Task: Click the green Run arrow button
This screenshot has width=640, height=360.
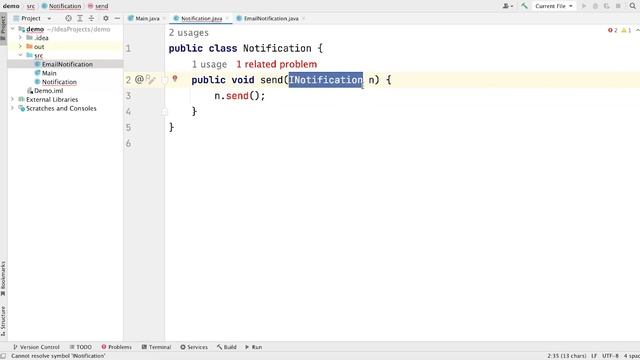Action: pos(584,6)
